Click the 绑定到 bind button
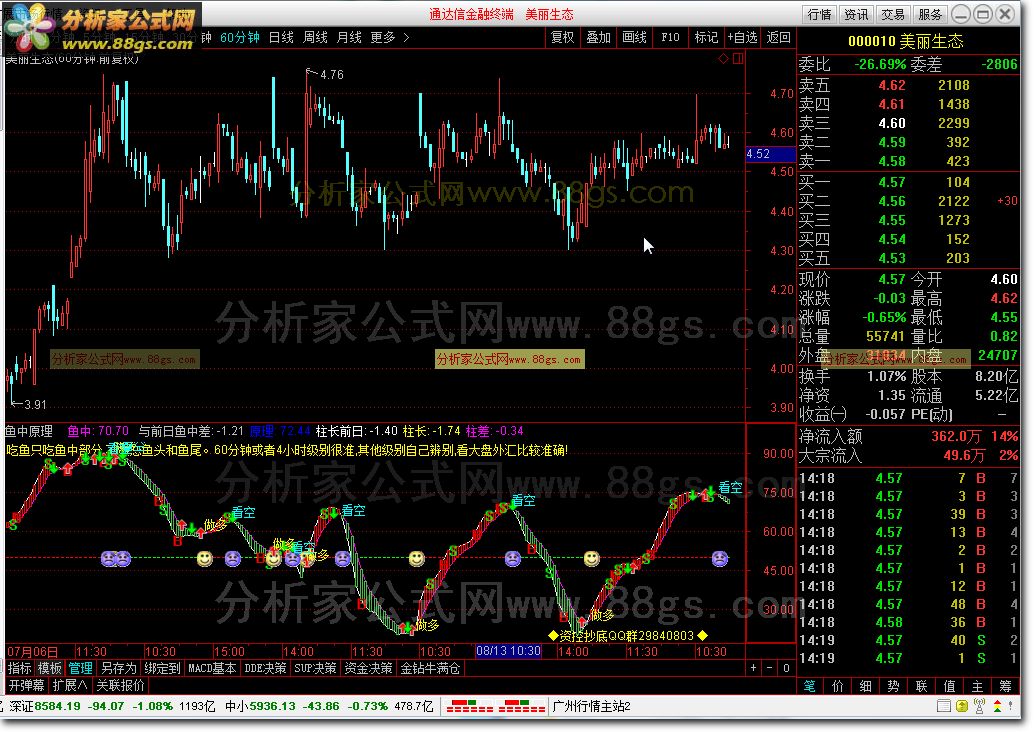The height and width of the screenshot is (732, 1034). pos(163,668)
